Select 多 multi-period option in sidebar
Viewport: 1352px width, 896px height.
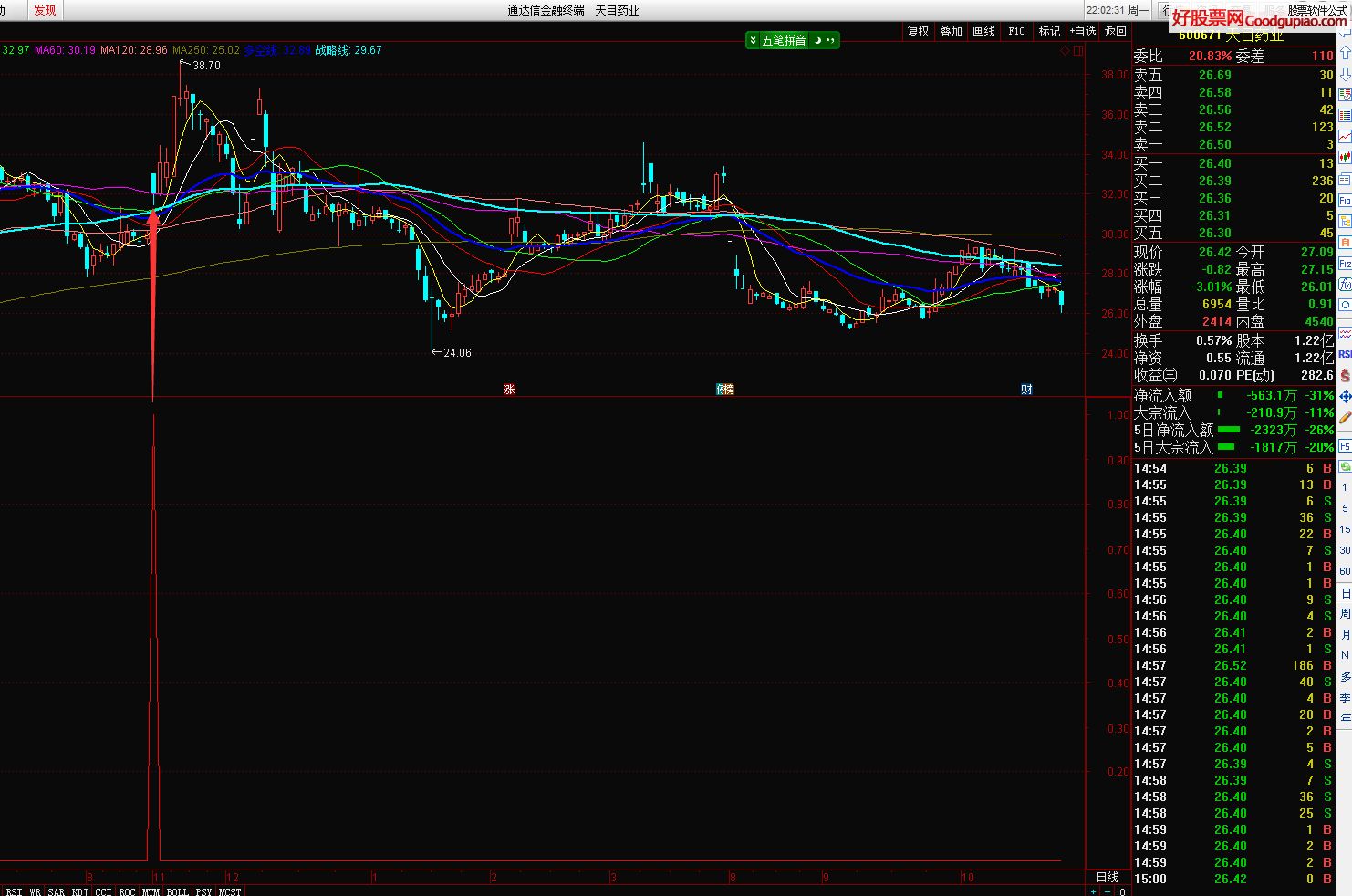[1345, 675]
